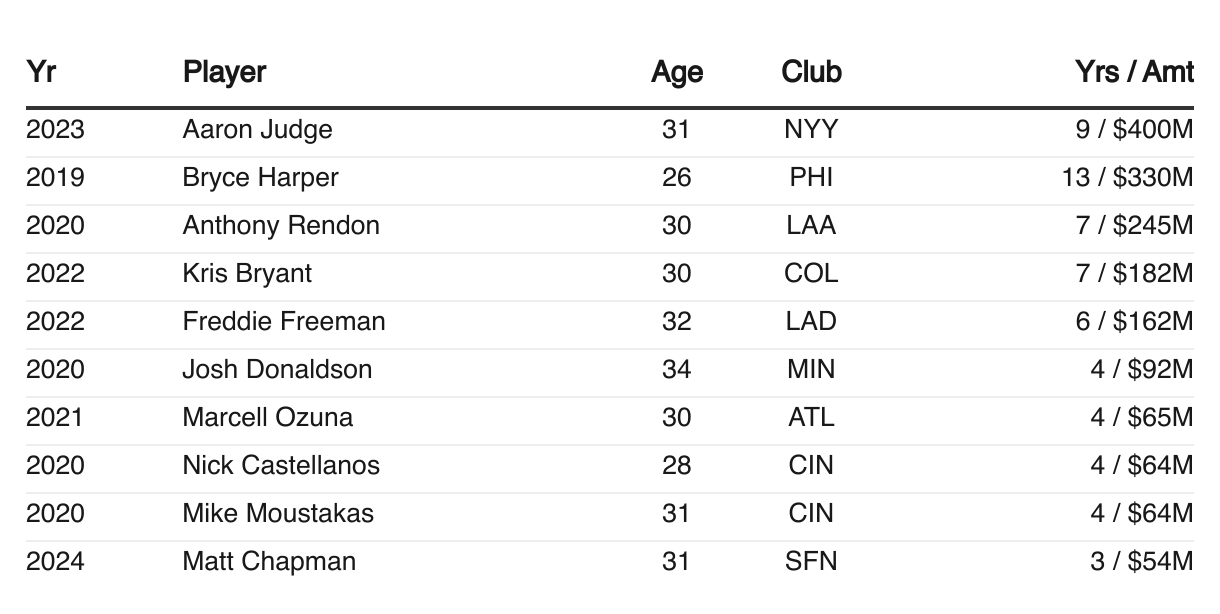Sort by the Yr column header
The image size is (1220, 614).
(40, 73)
